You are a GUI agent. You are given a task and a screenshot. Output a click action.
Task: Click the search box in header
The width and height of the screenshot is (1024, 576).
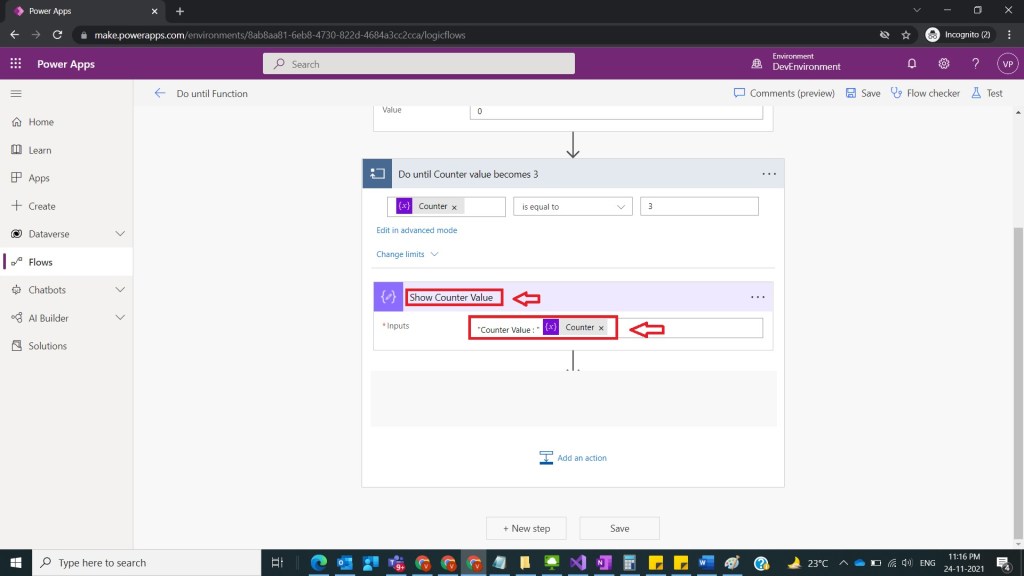coord(419,64)
